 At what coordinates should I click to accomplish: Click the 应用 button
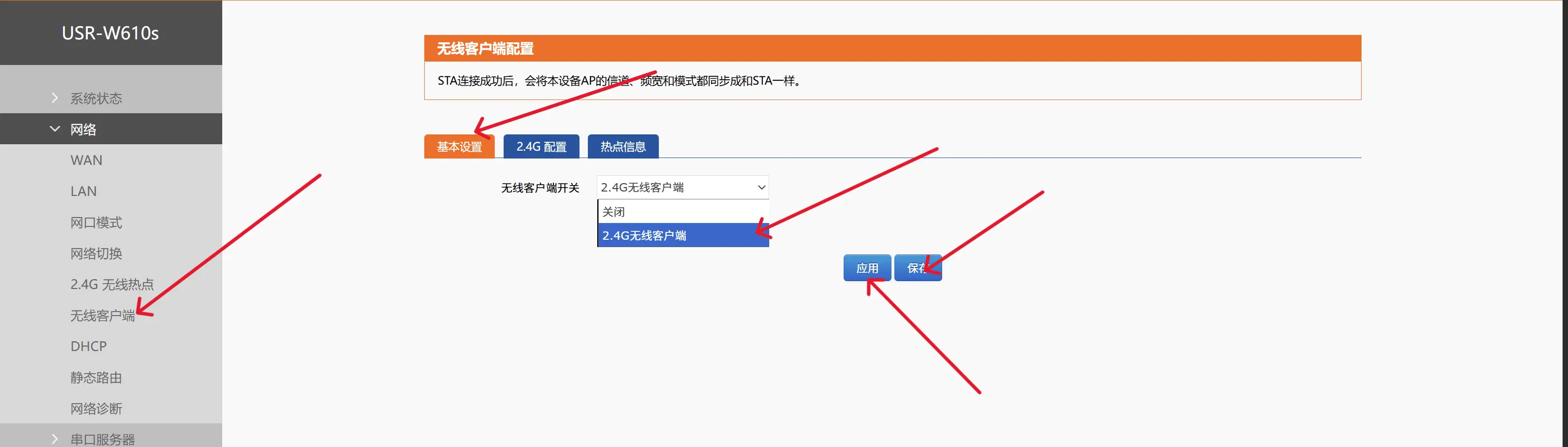tap(867, 268)
